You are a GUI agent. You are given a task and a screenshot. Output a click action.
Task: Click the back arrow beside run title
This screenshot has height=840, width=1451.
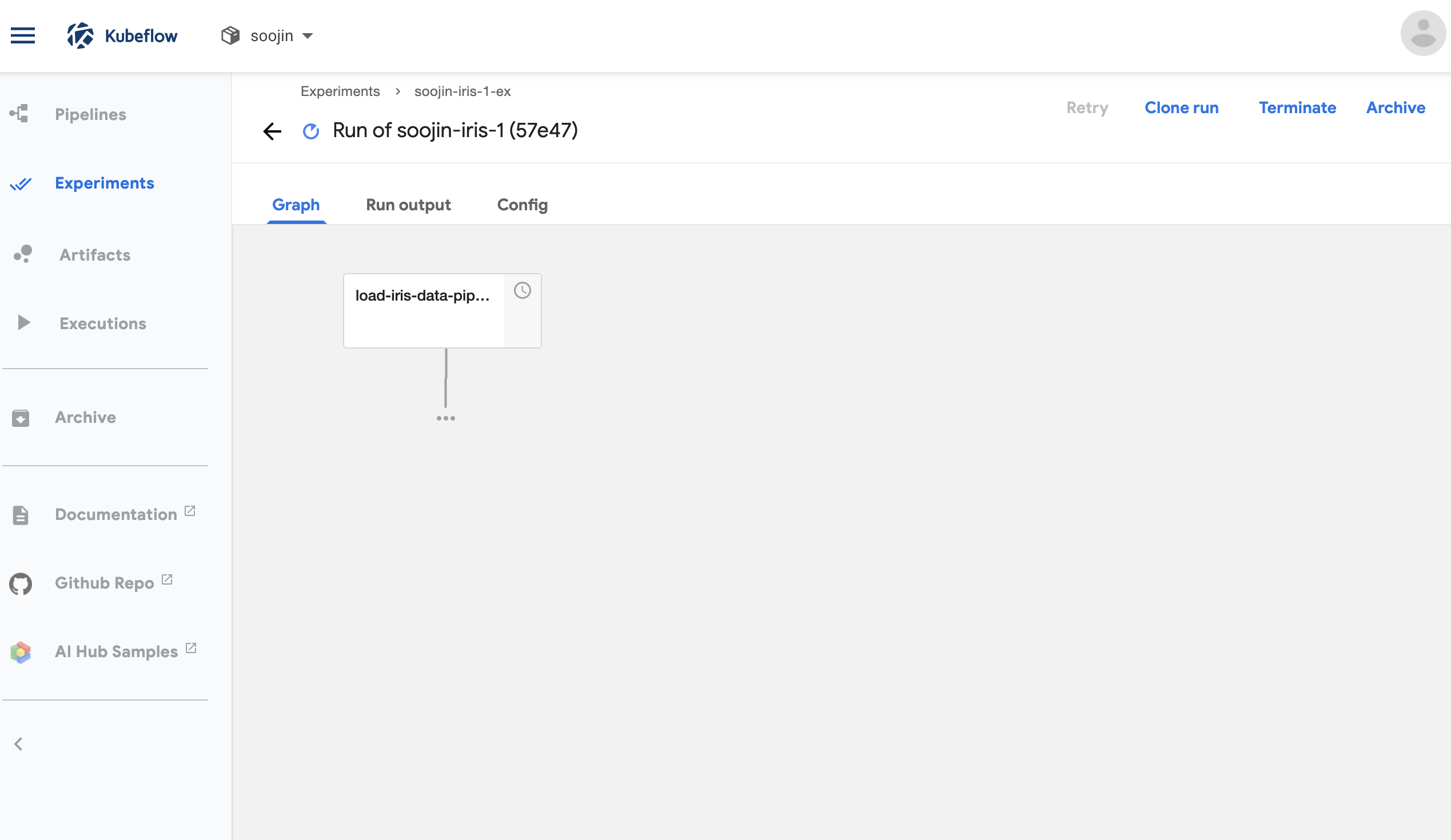click(x=272, y=131)
